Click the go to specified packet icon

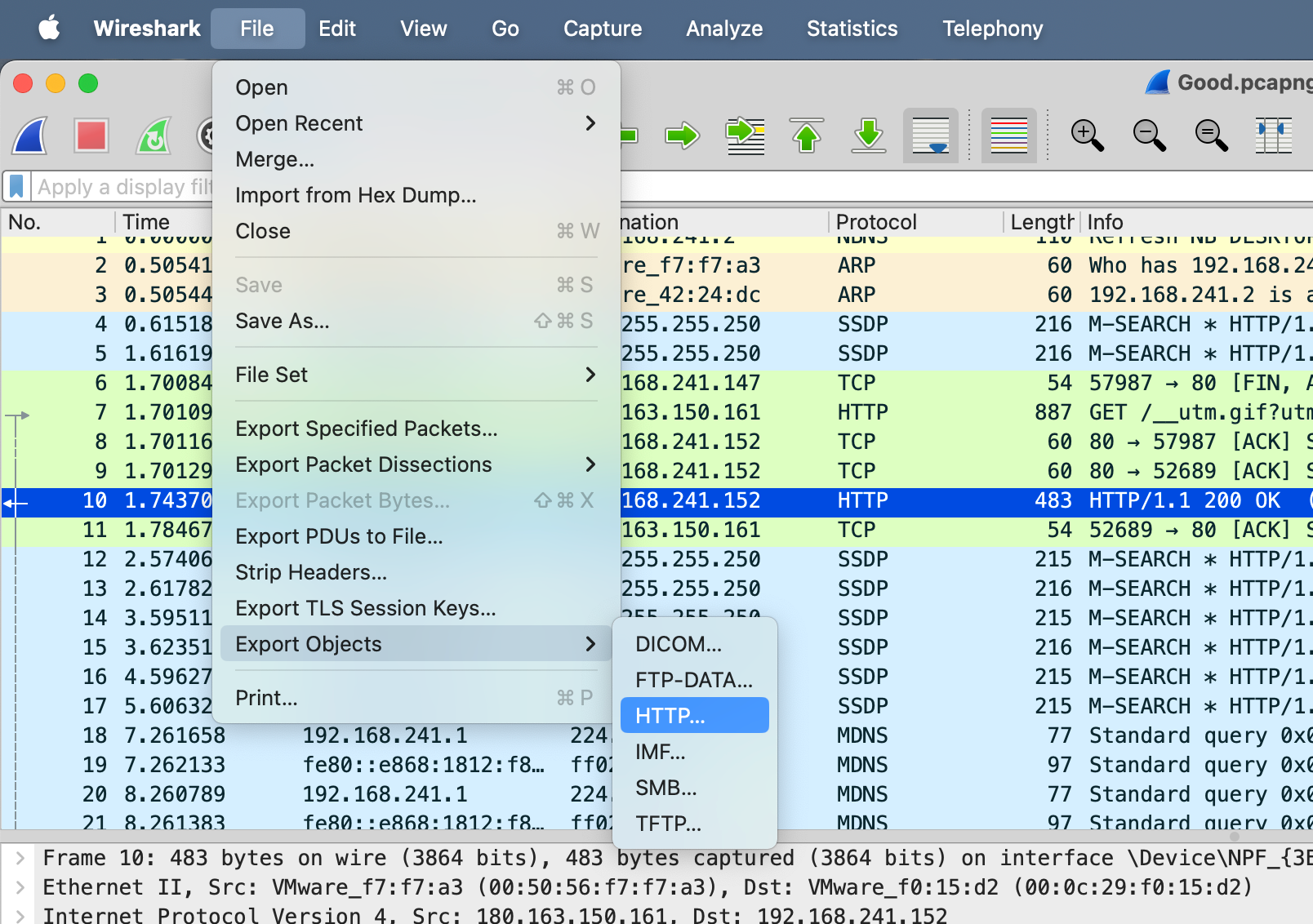(746, 135)
